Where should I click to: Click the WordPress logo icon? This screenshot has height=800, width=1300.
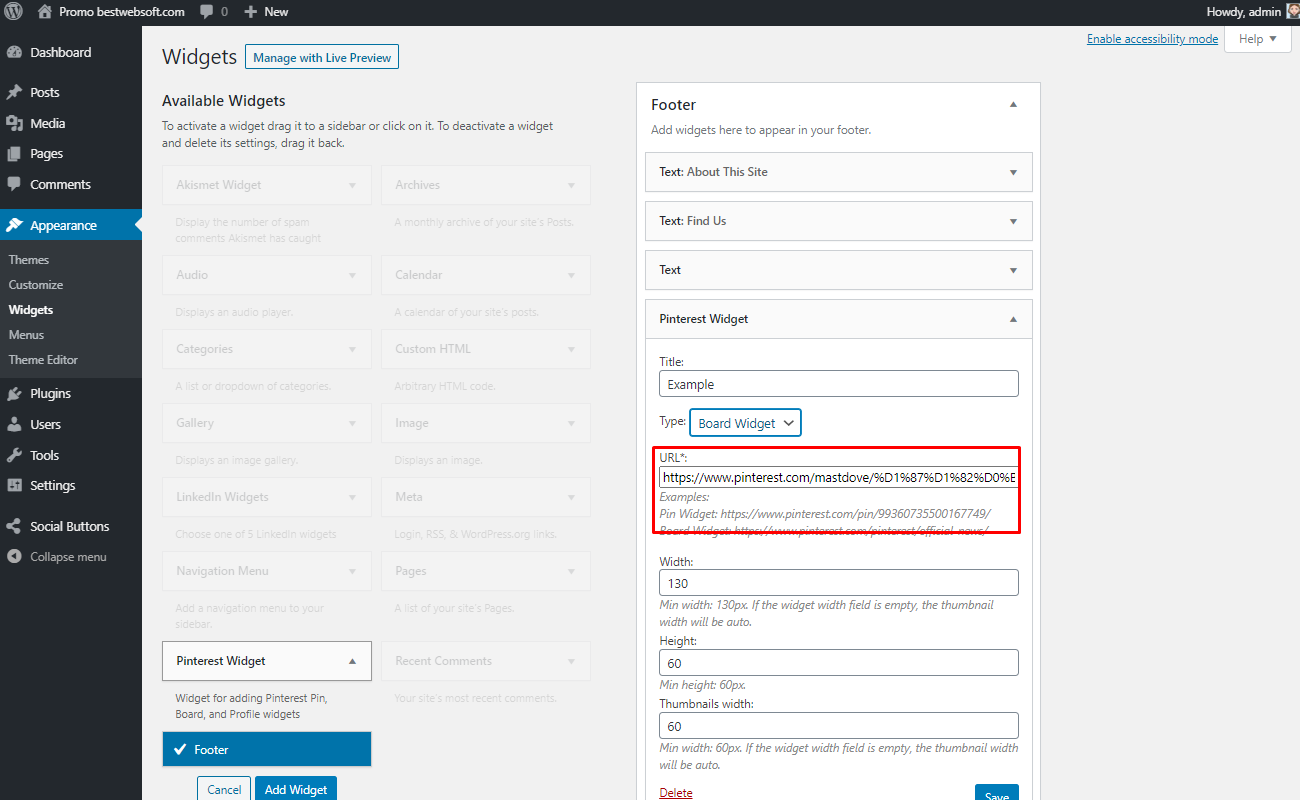coord(14,12)
